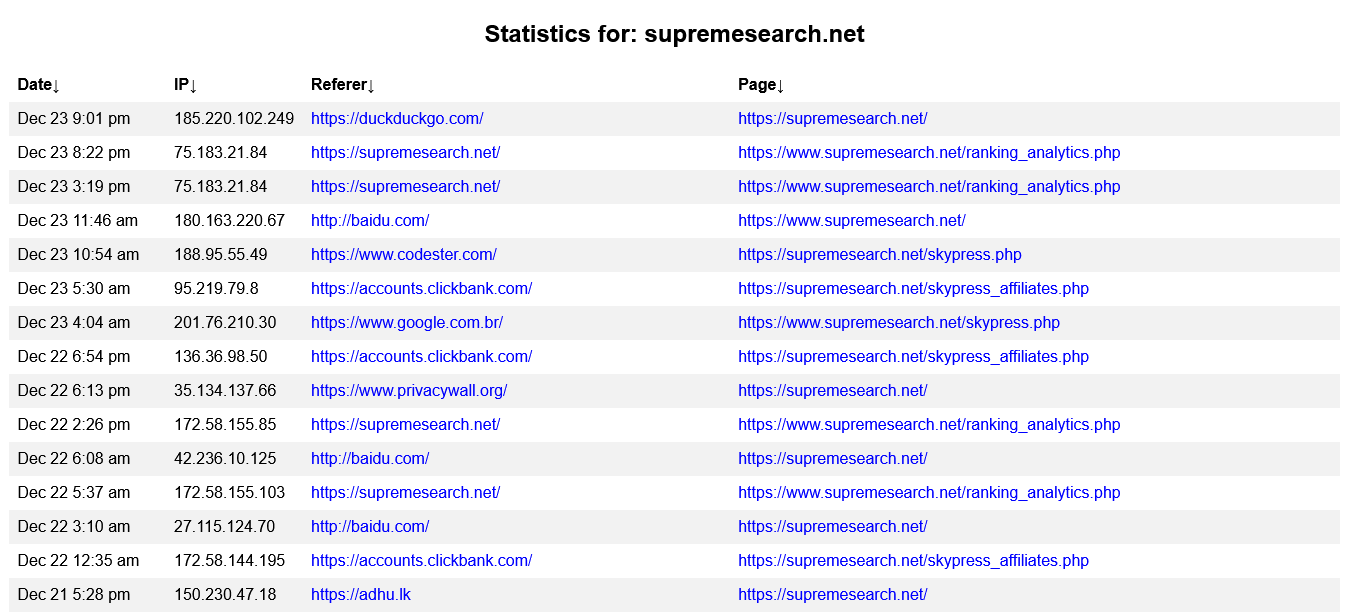Sort table by the Date column header
This screenshot has height=615, width=1349.
coord(39,85)
